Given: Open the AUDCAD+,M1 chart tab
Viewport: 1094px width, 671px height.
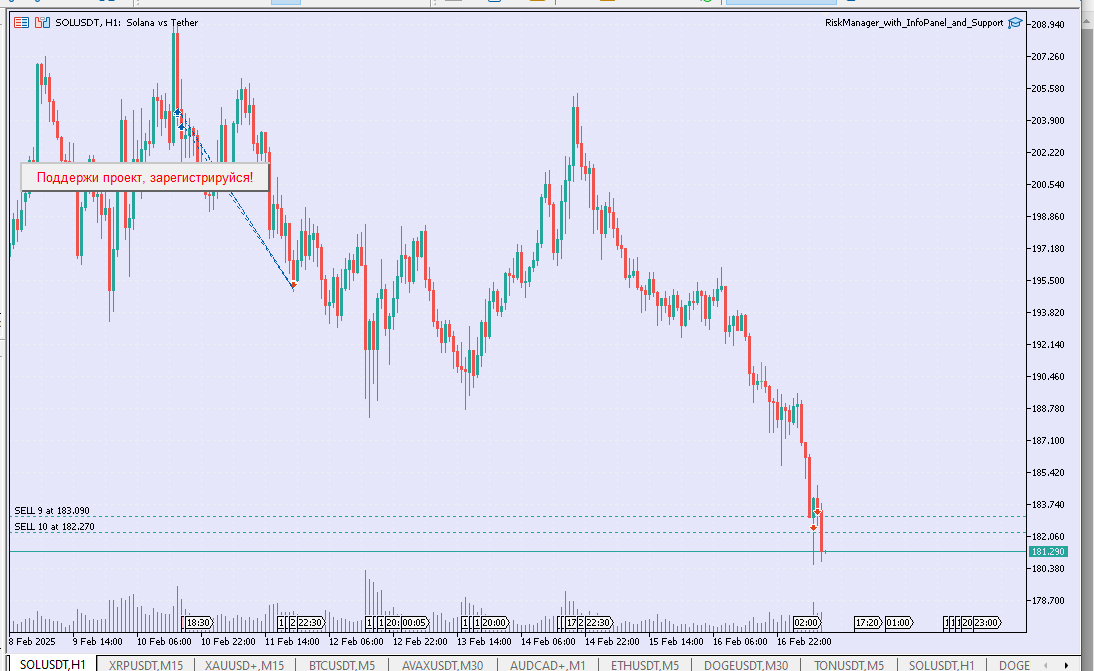Looking at the screenshot, I should [x=548, y=664].
